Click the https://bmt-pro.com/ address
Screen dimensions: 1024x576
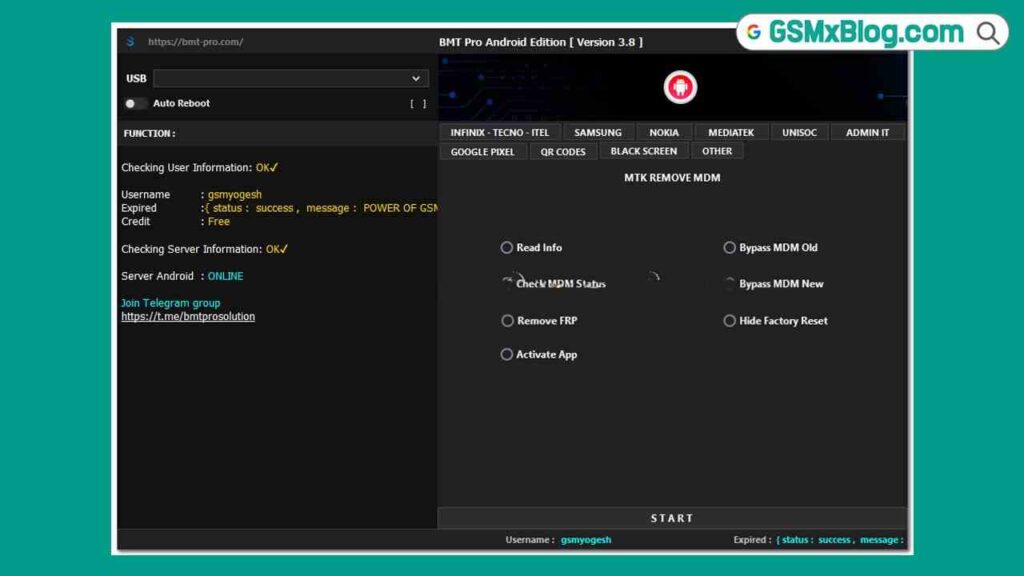195,42
